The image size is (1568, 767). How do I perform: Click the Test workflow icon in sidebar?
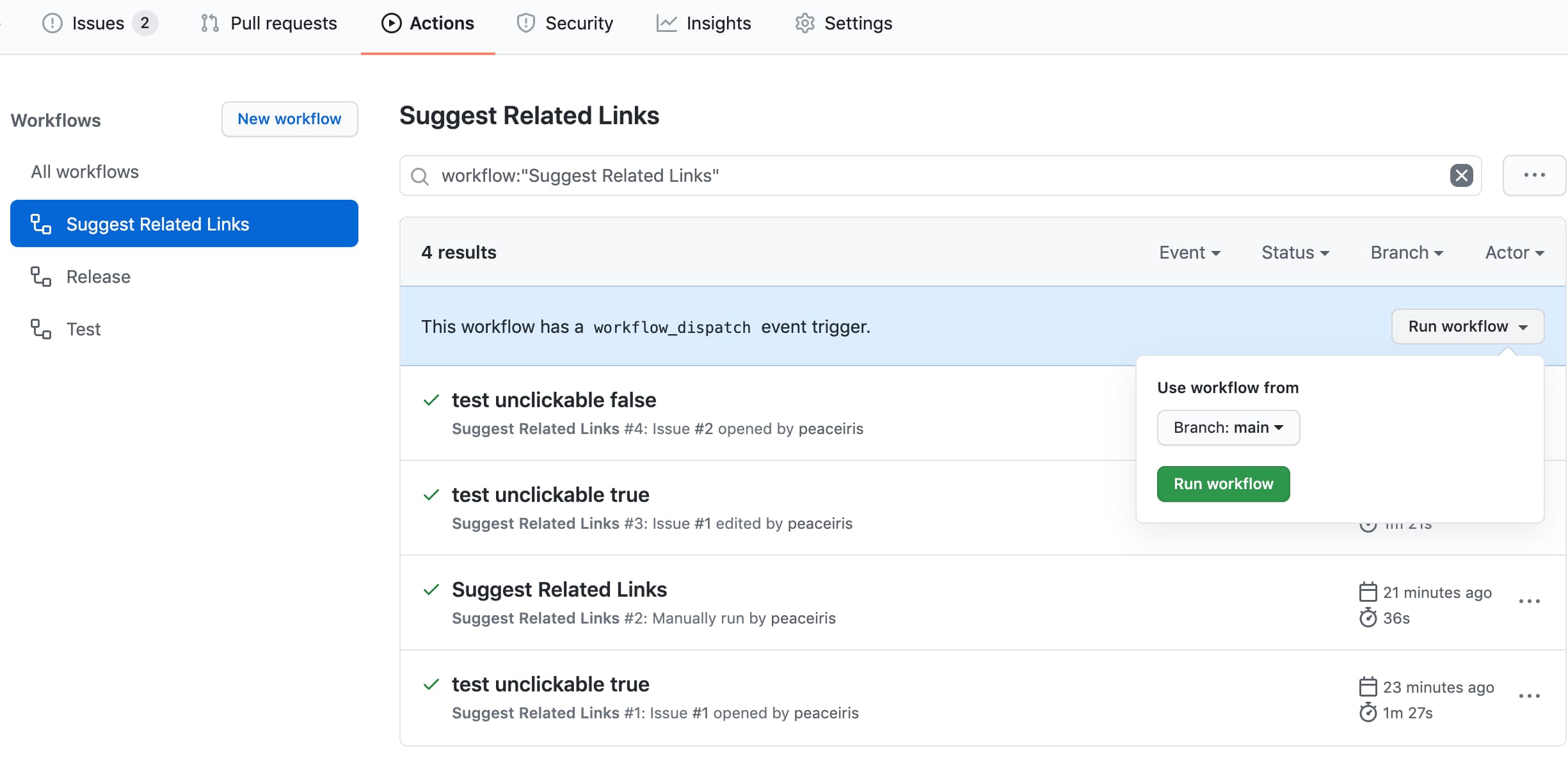tap(41, 329)
